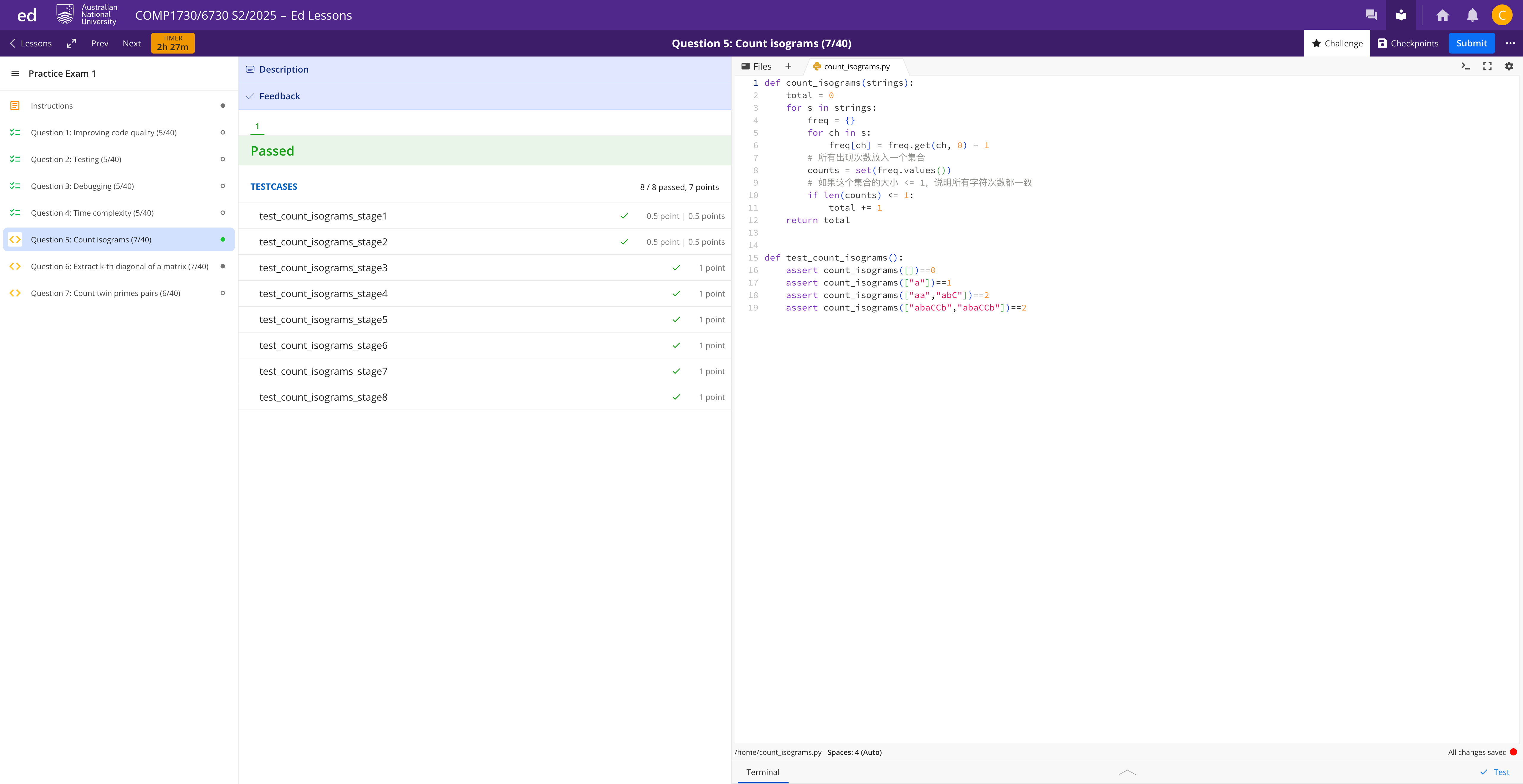The width and height of the screenshot is (1523, 784).
Task: Open the Challenge tab
Action: point(1337,43)
